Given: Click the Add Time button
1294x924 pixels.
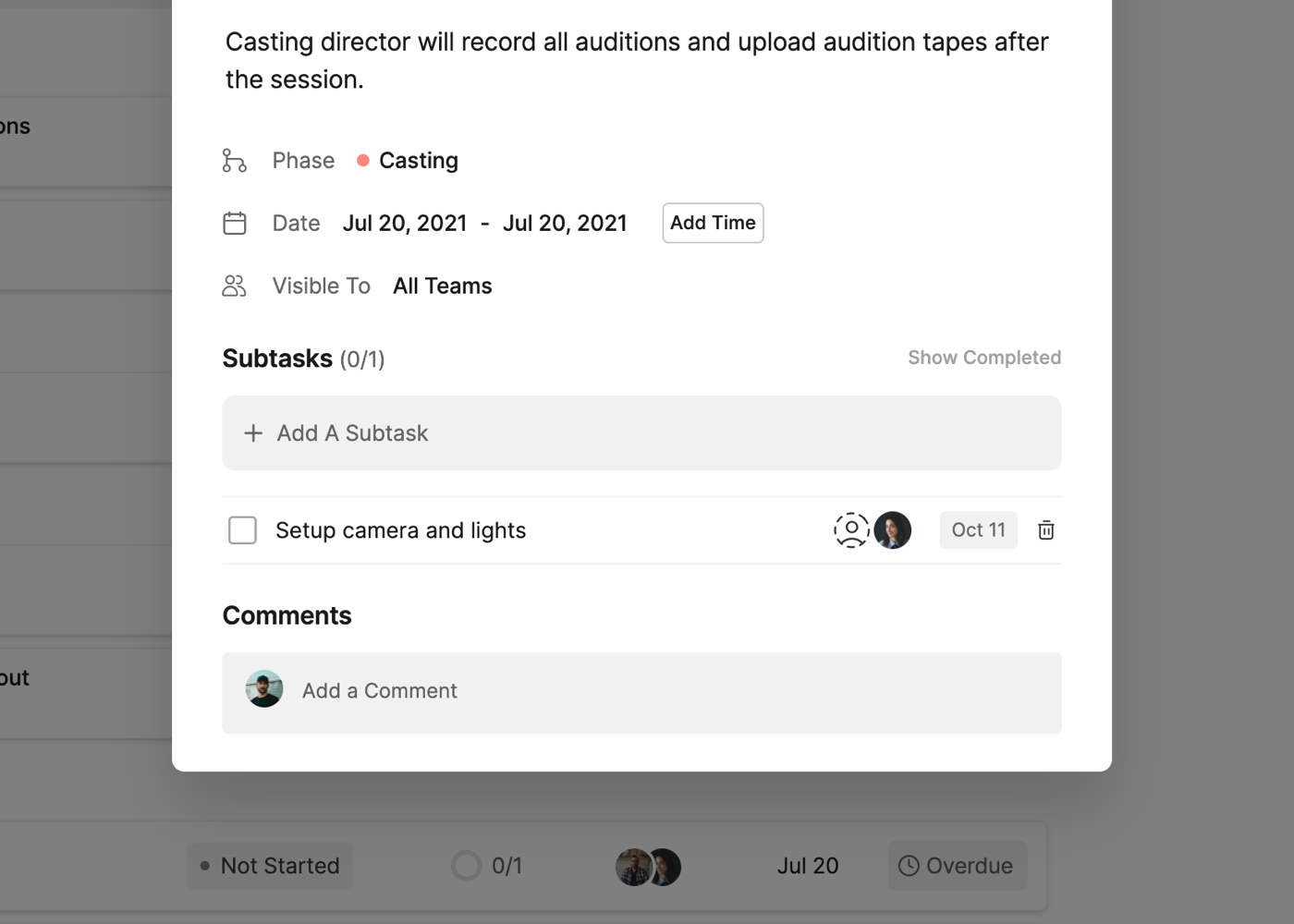Looking at the screenshot, I should coord(713,223).
